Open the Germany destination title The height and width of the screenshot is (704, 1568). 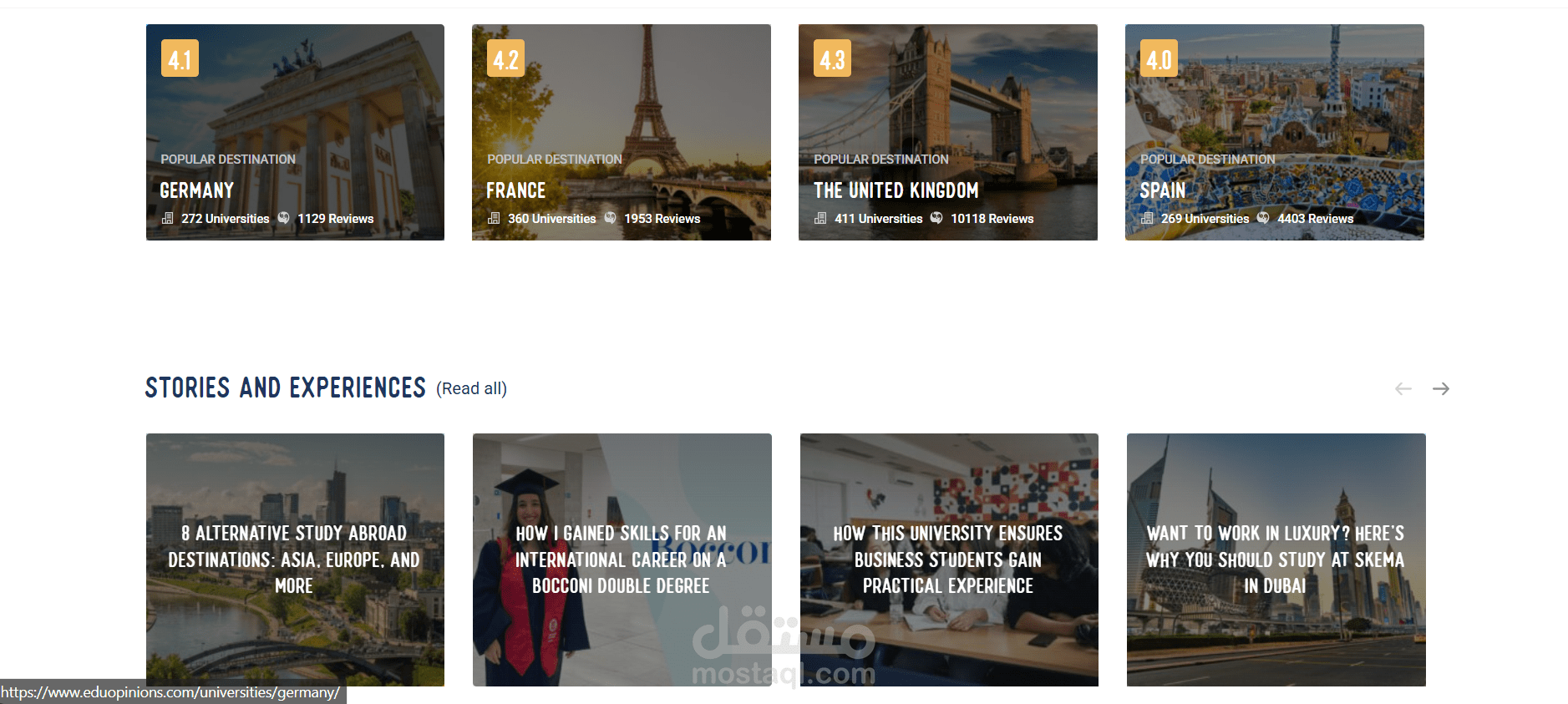(x=197, y=190)
